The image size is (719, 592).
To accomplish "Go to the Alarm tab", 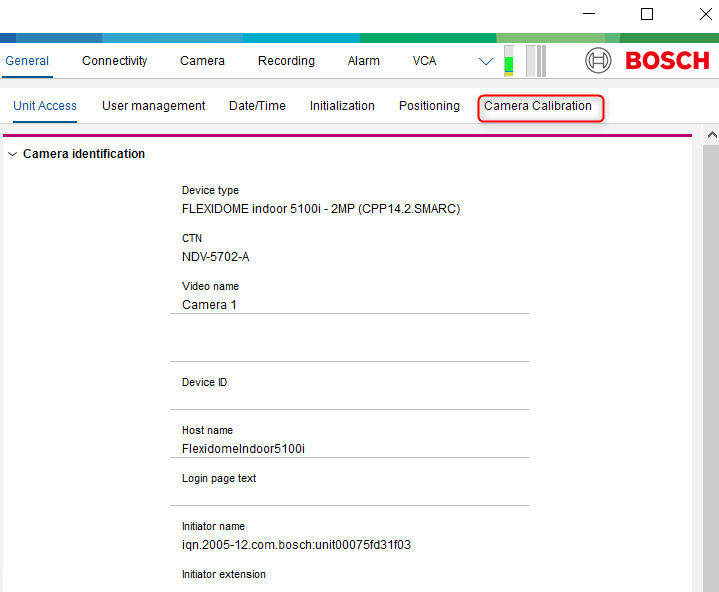I will point(363,61).
